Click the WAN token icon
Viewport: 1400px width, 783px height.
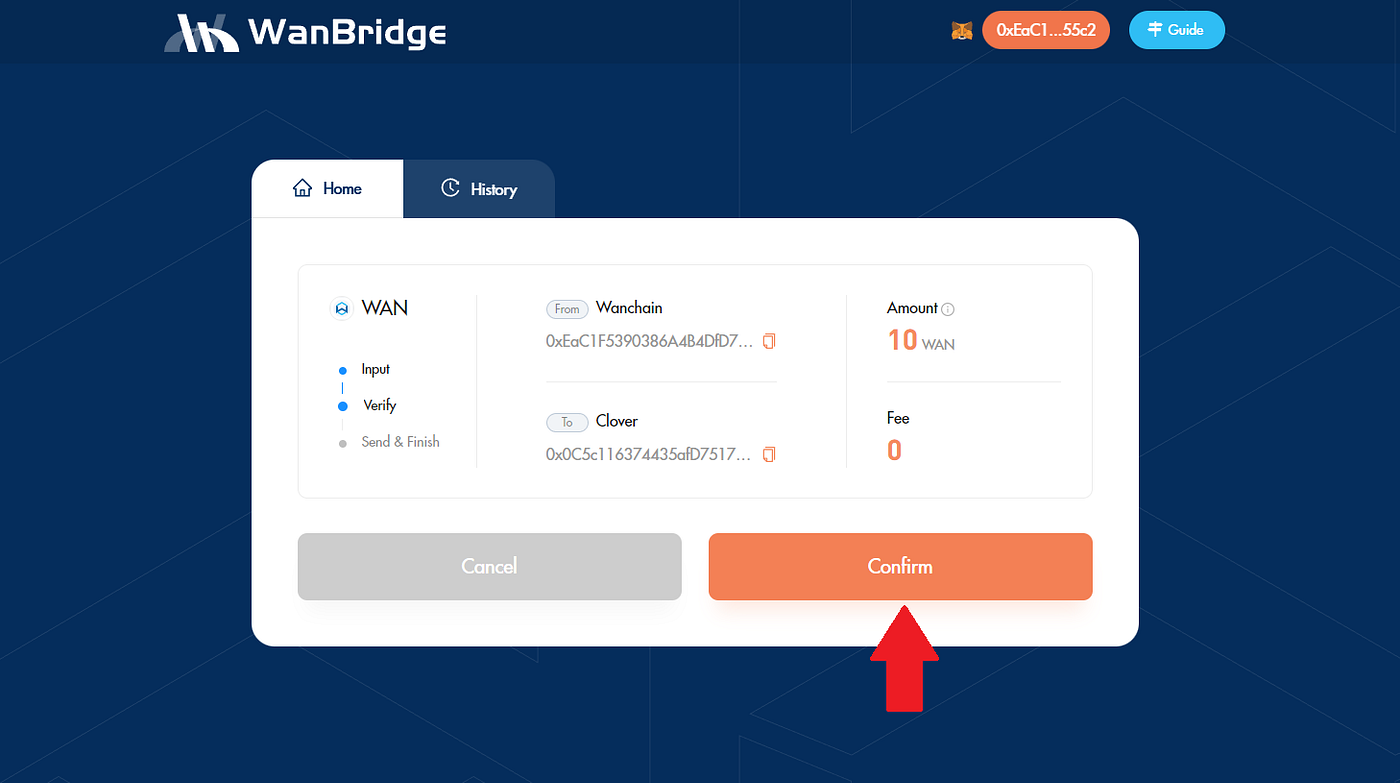[342, 309]
